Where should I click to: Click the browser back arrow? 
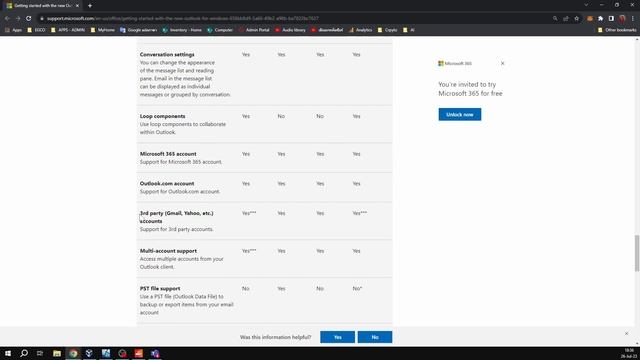tap(7, 18)
